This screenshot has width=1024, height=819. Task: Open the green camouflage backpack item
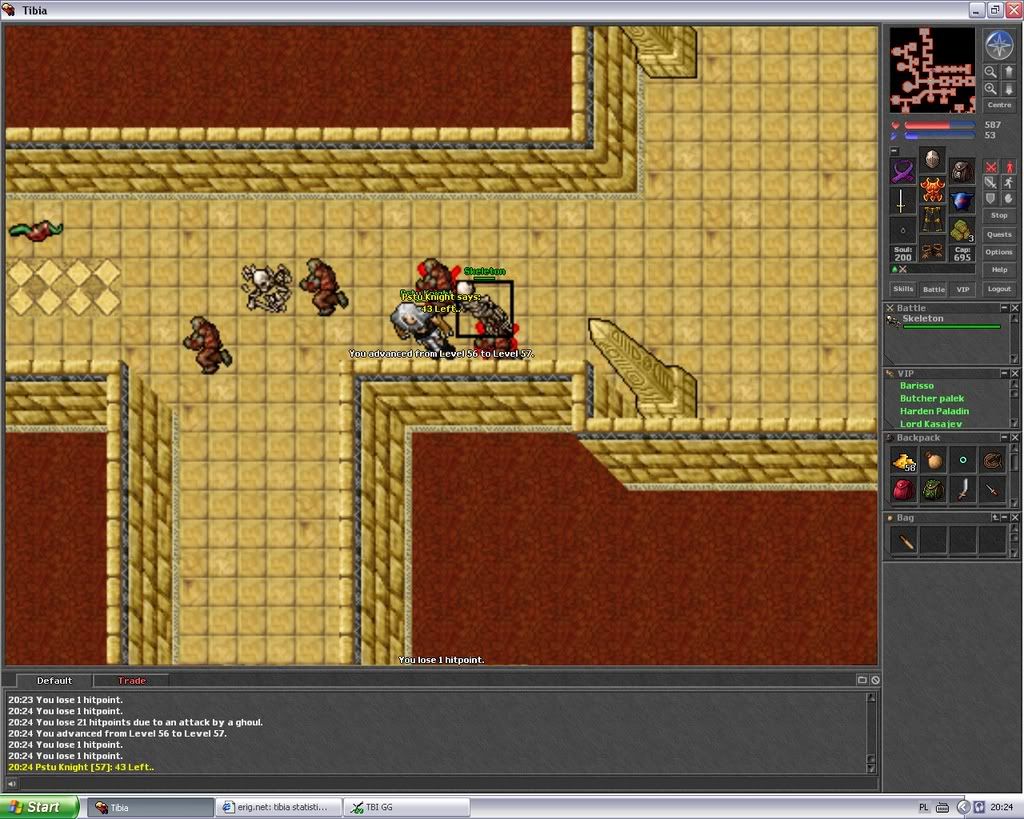coord(933,490)
